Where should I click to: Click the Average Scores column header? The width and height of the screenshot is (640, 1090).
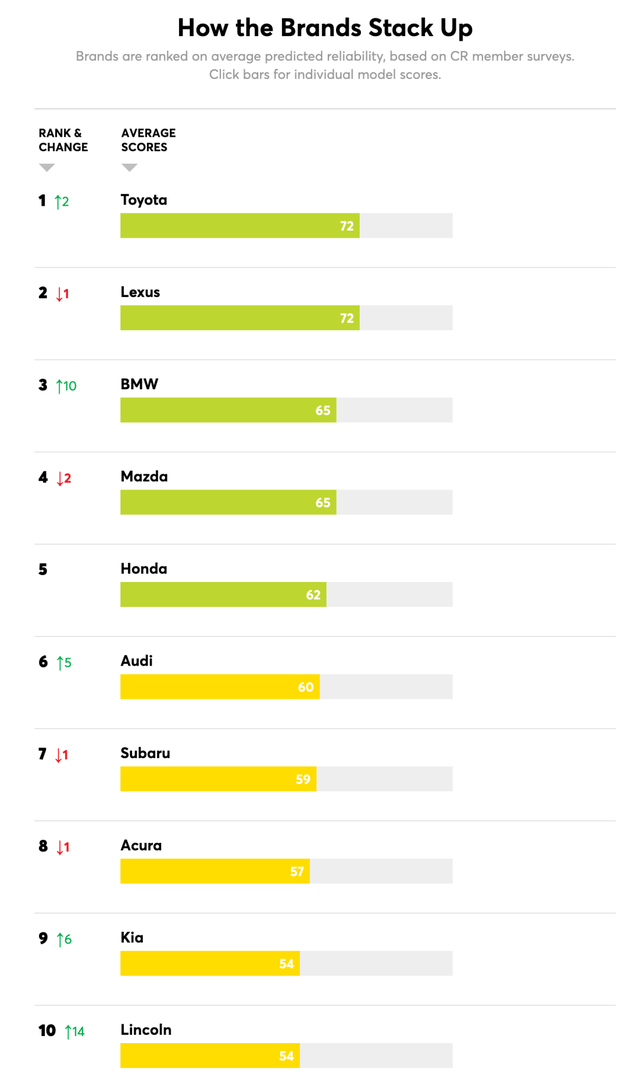pos(148,140)
